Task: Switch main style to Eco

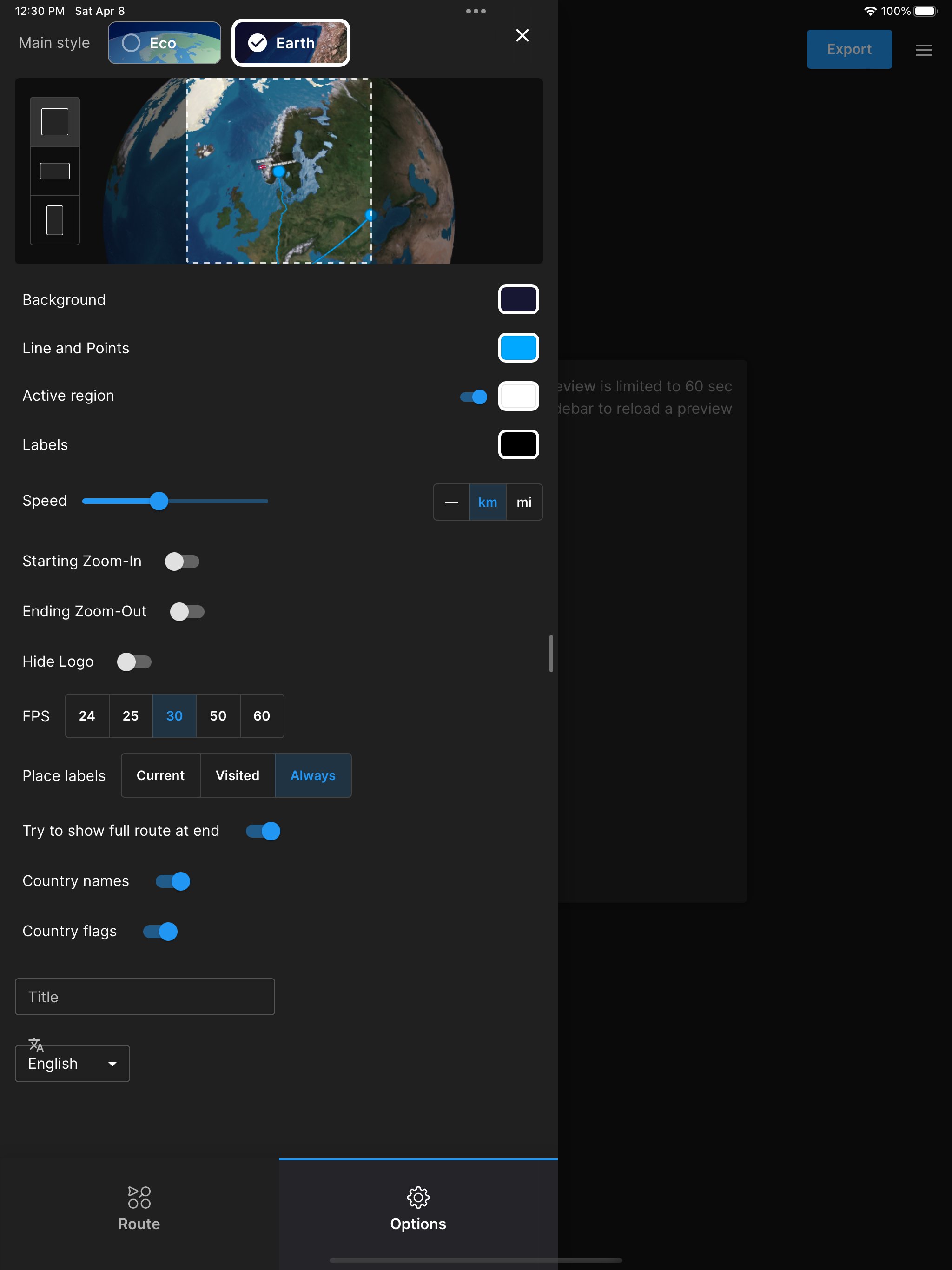Action: click(x=164, y=42)
